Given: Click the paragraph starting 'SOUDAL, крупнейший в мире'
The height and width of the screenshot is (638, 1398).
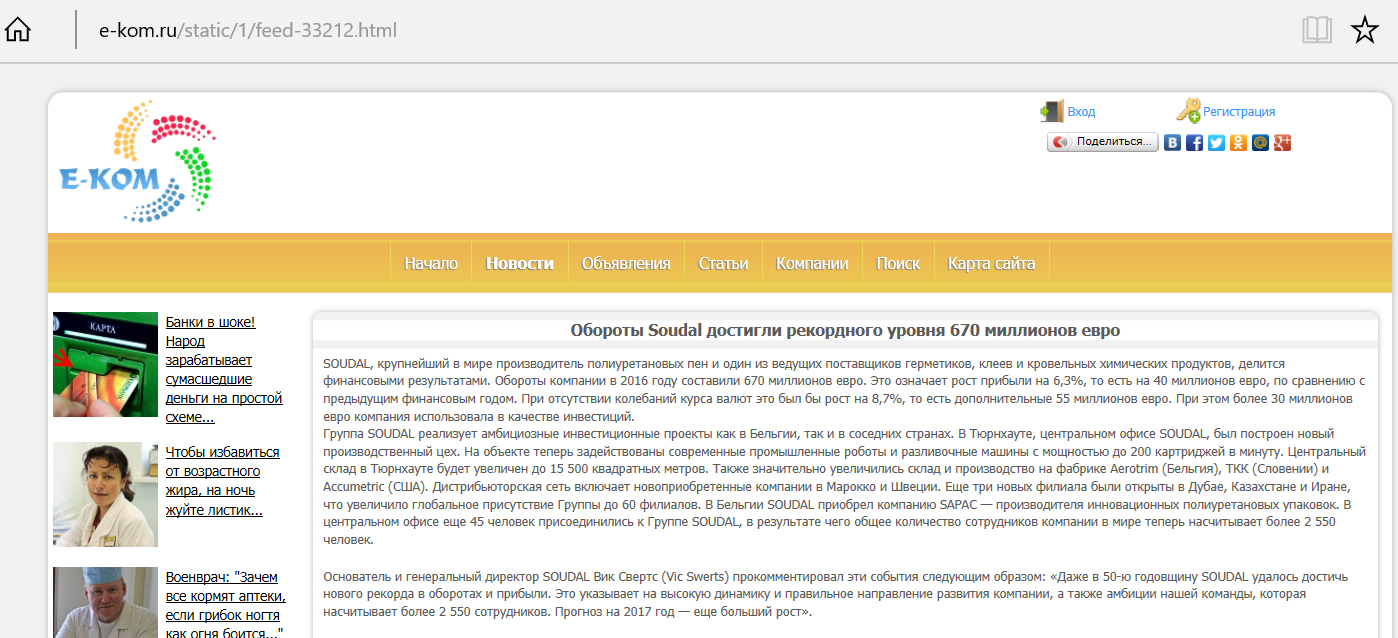Looking at the screenshot, I should [x=843, y=390].
